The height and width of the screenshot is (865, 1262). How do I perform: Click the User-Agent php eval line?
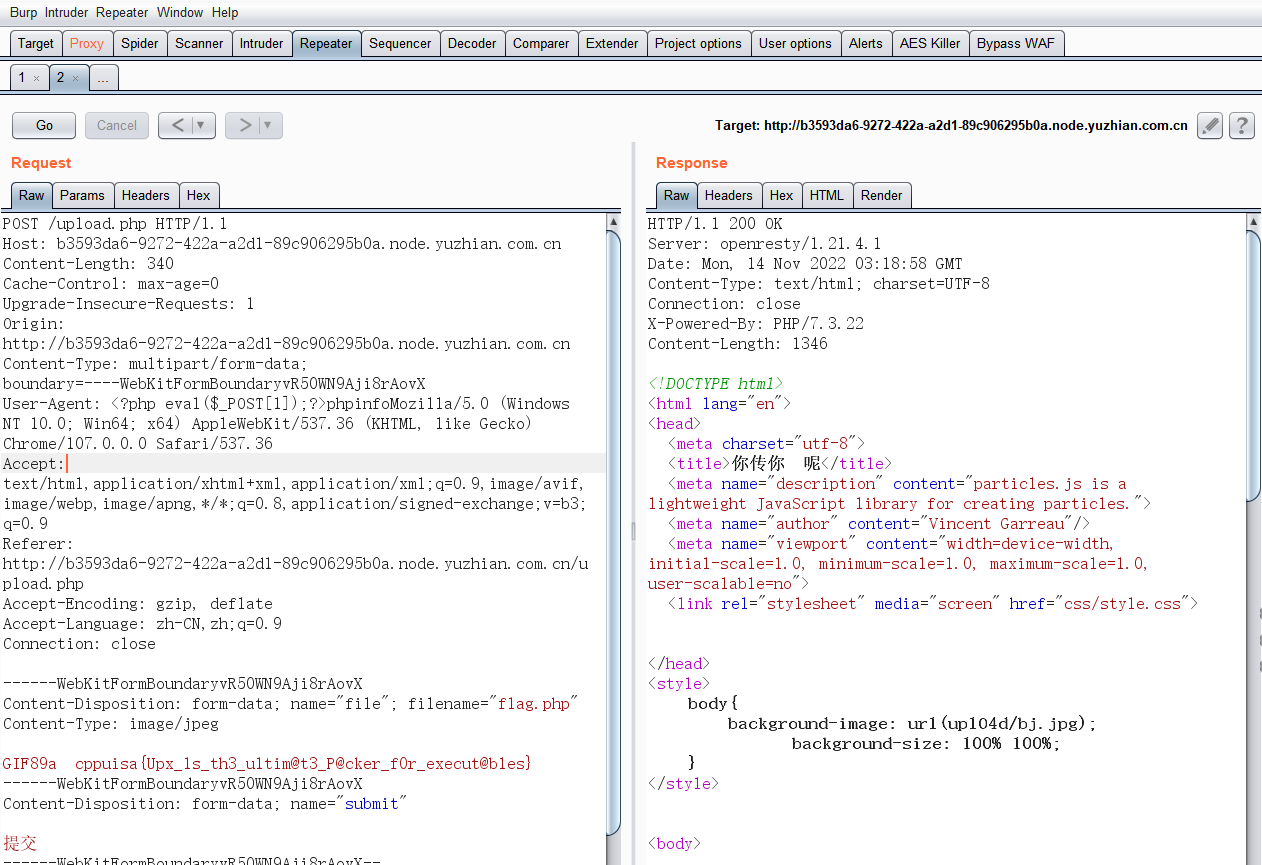pos(286,403)
